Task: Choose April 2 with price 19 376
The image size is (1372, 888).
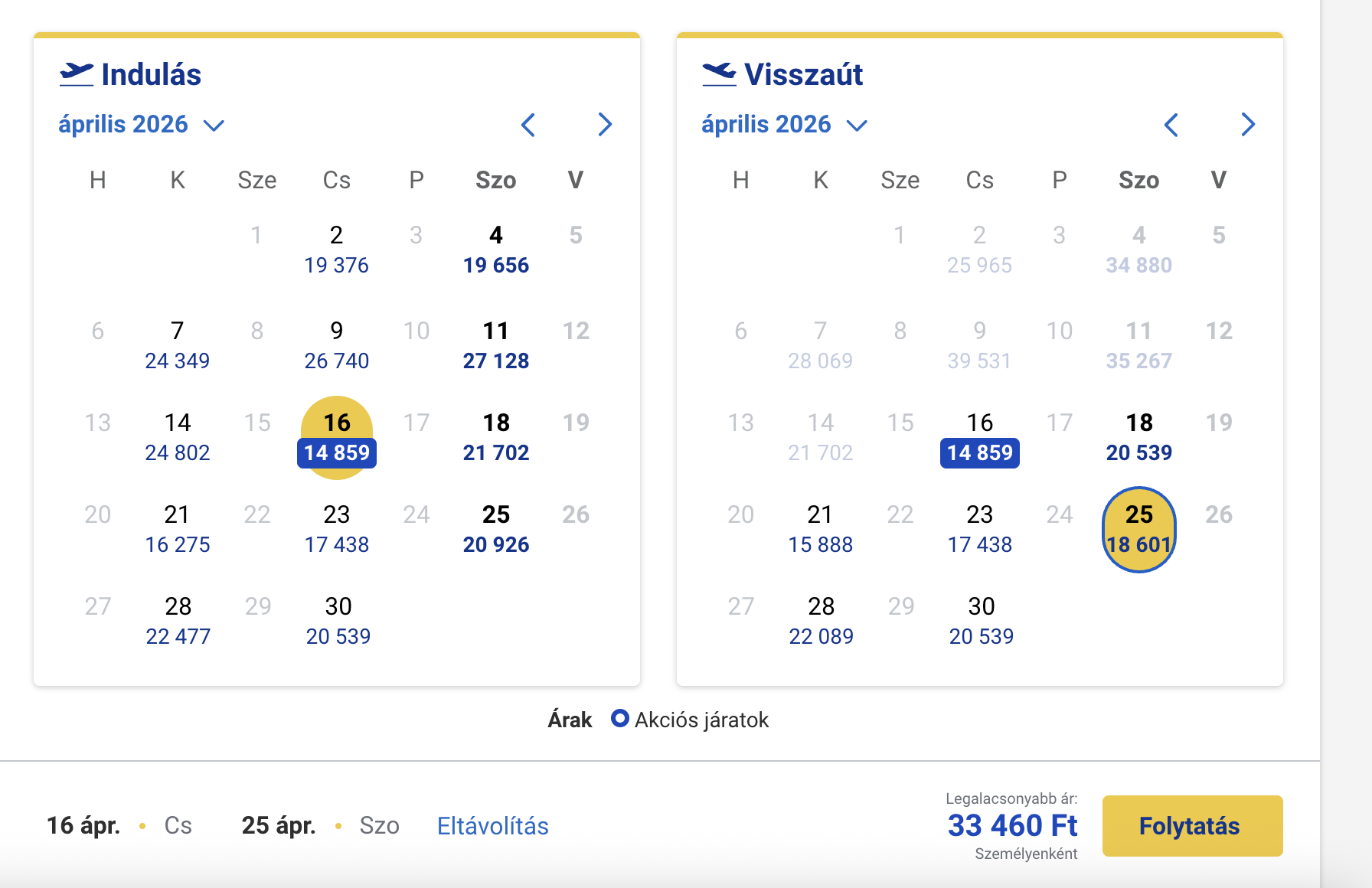Action: (337, 250)
